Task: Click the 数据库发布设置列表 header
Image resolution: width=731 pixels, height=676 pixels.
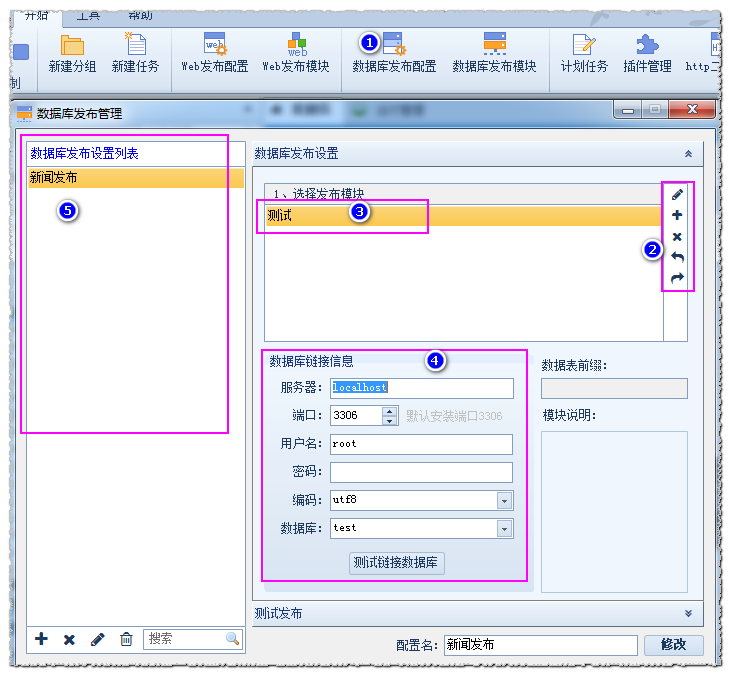Action: coord(136,154)
